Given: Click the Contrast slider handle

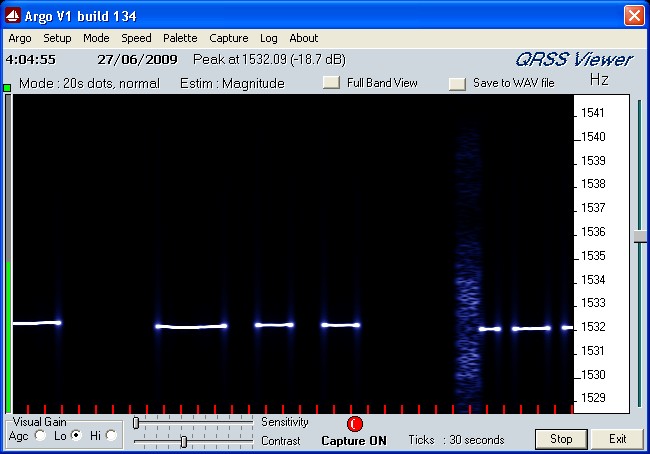Looking at the screenshot, I should pos(183,441).
